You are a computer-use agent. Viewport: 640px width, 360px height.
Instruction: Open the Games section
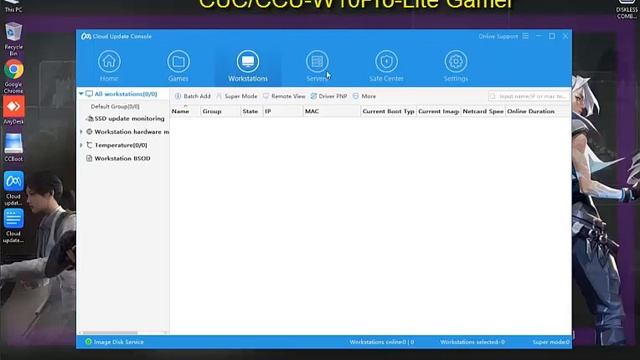[x=178, y=66]
